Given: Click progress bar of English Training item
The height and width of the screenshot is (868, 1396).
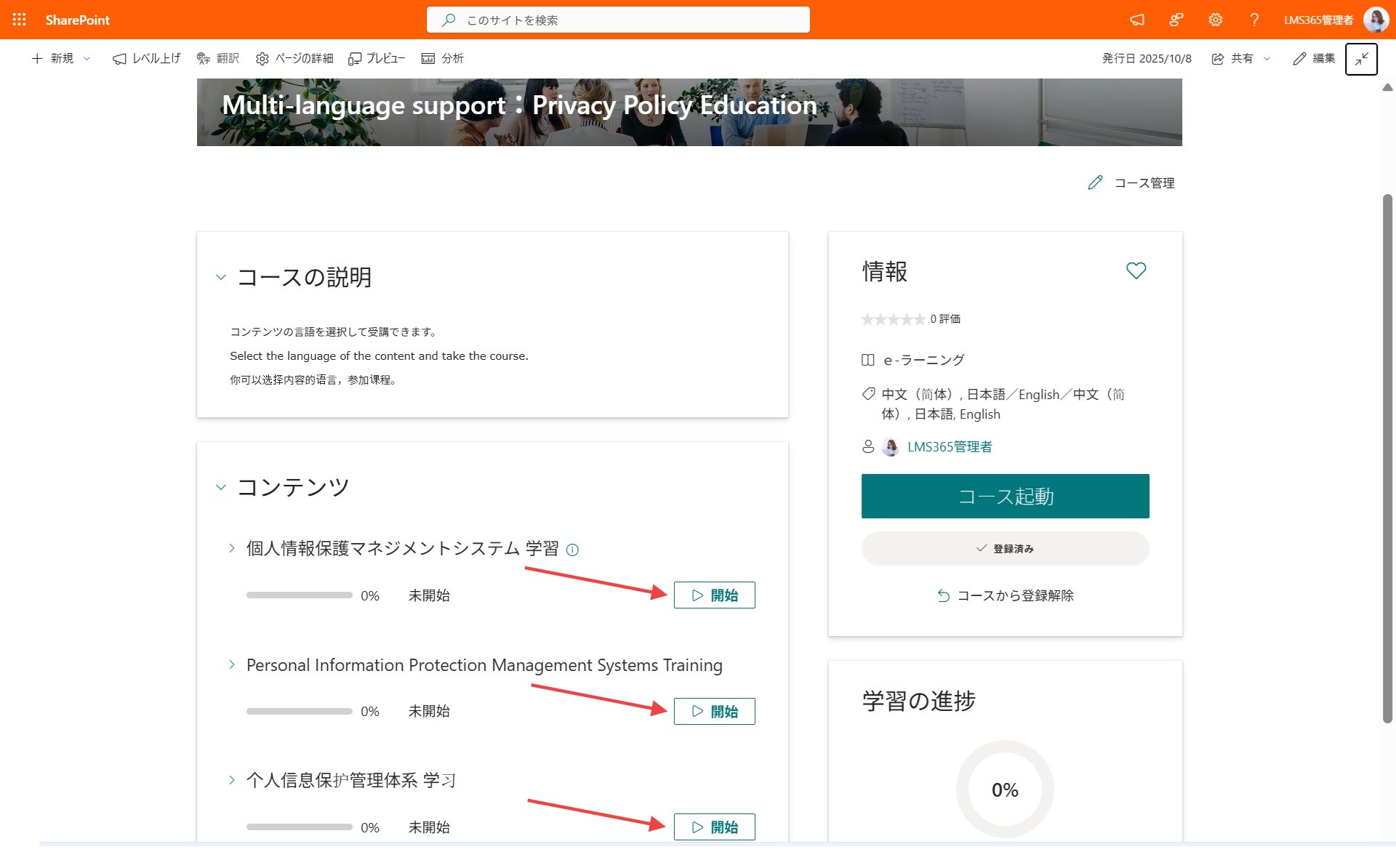Looking at the screenshot, I should [x=299, y=711].
